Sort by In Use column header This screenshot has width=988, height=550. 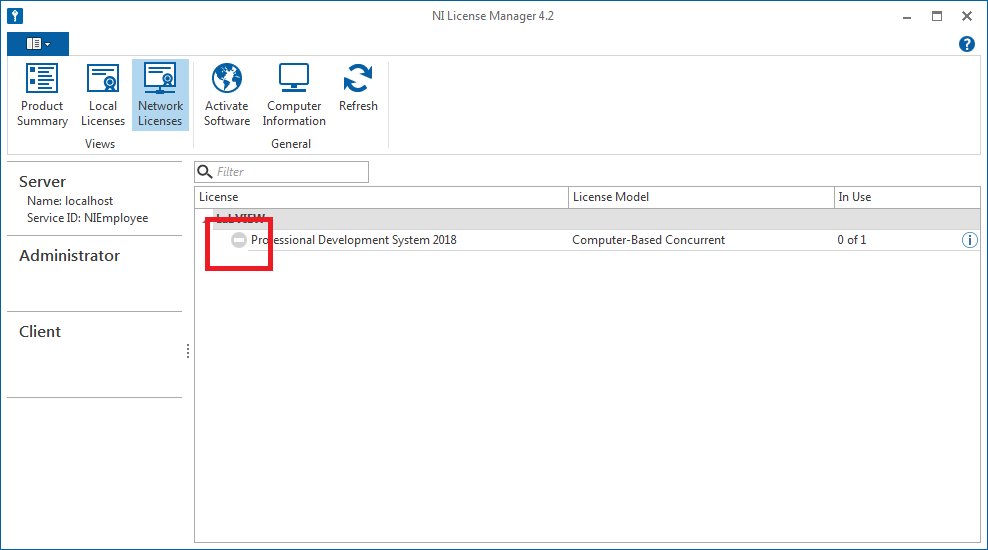tap(907, 197)
